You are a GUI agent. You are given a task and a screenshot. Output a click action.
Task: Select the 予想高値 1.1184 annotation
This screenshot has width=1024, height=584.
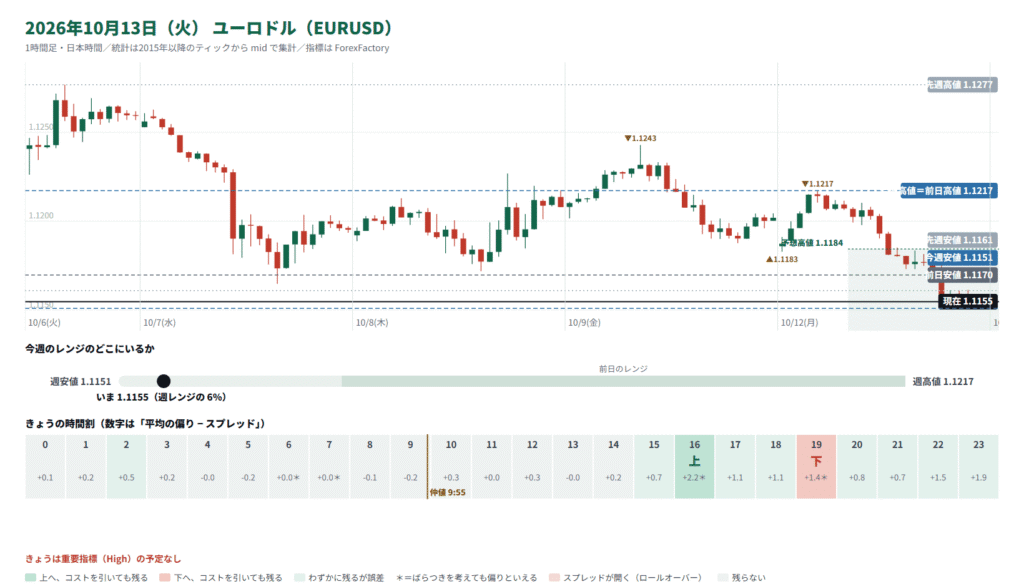pyautogui.click(x=812, y=243)
